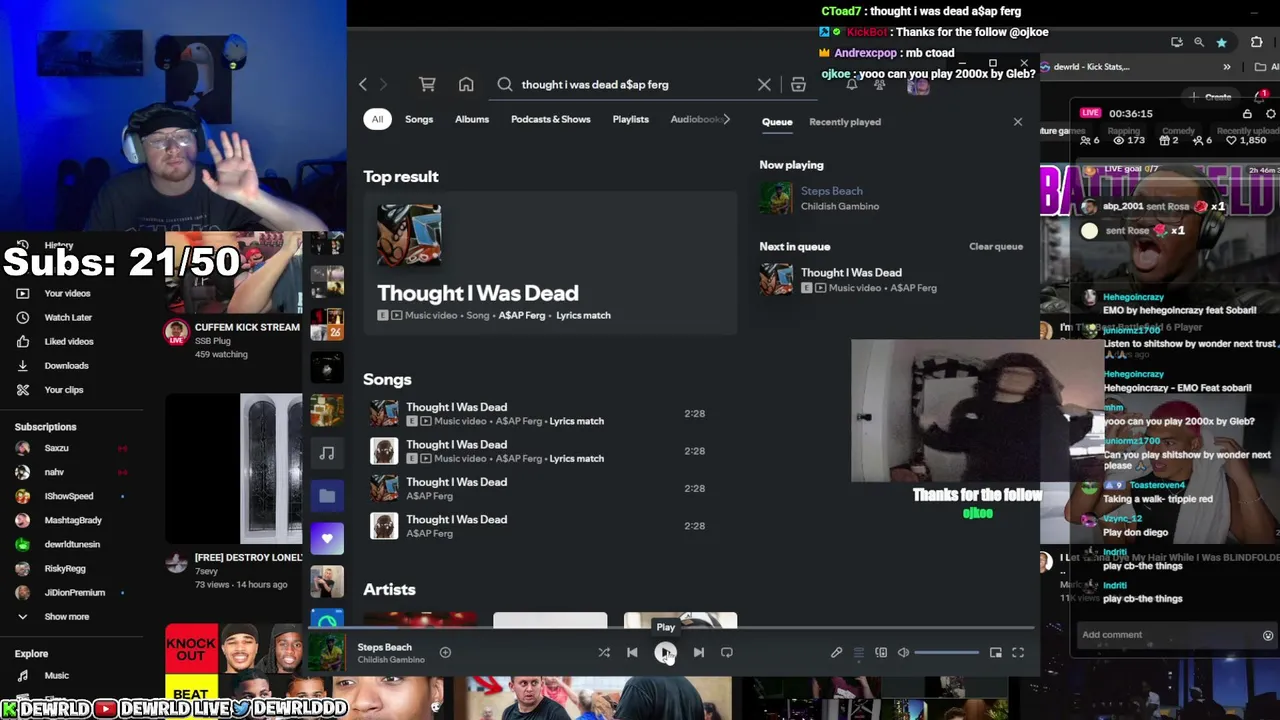
Task: Enter full screen in player bar
Action: coord(1018,653)
